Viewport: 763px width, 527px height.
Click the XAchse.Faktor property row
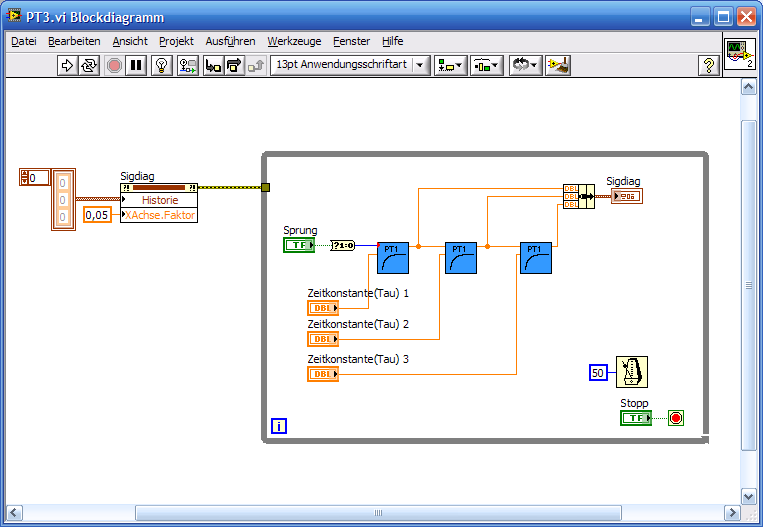pyautogui.click(x=159, y=215)
